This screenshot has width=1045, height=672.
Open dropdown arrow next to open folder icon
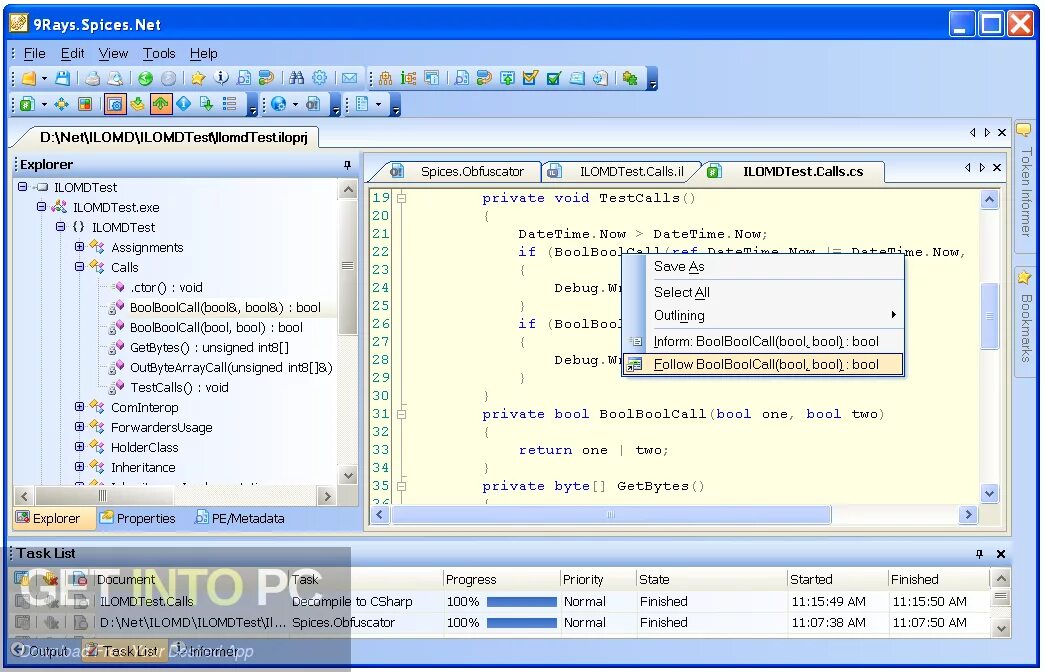pyautogui.click(x=45, y=79)
